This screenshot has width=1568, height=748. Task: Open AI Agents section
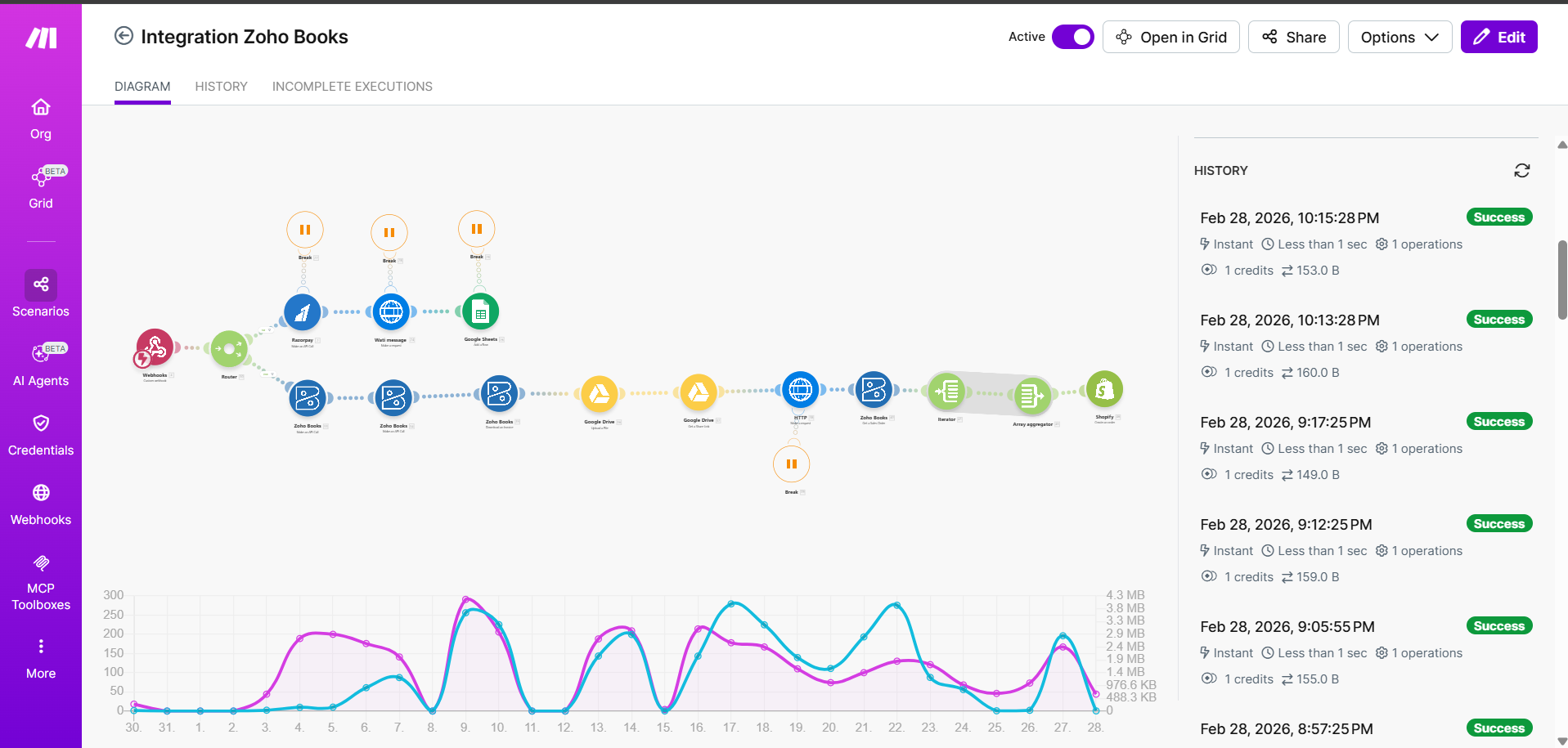41,365
